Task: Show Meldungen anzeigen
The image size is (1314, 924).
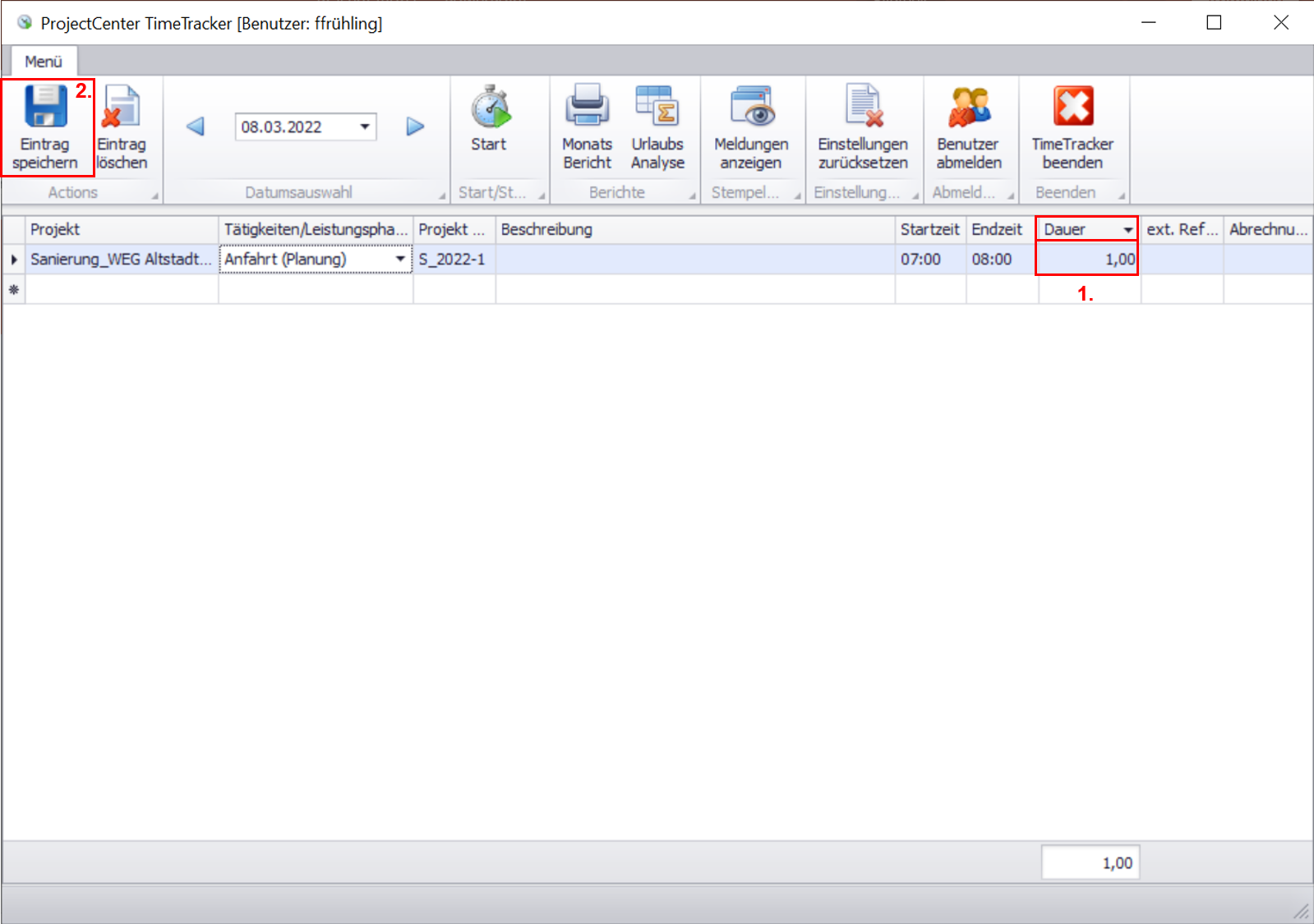Action: point(751,108)
